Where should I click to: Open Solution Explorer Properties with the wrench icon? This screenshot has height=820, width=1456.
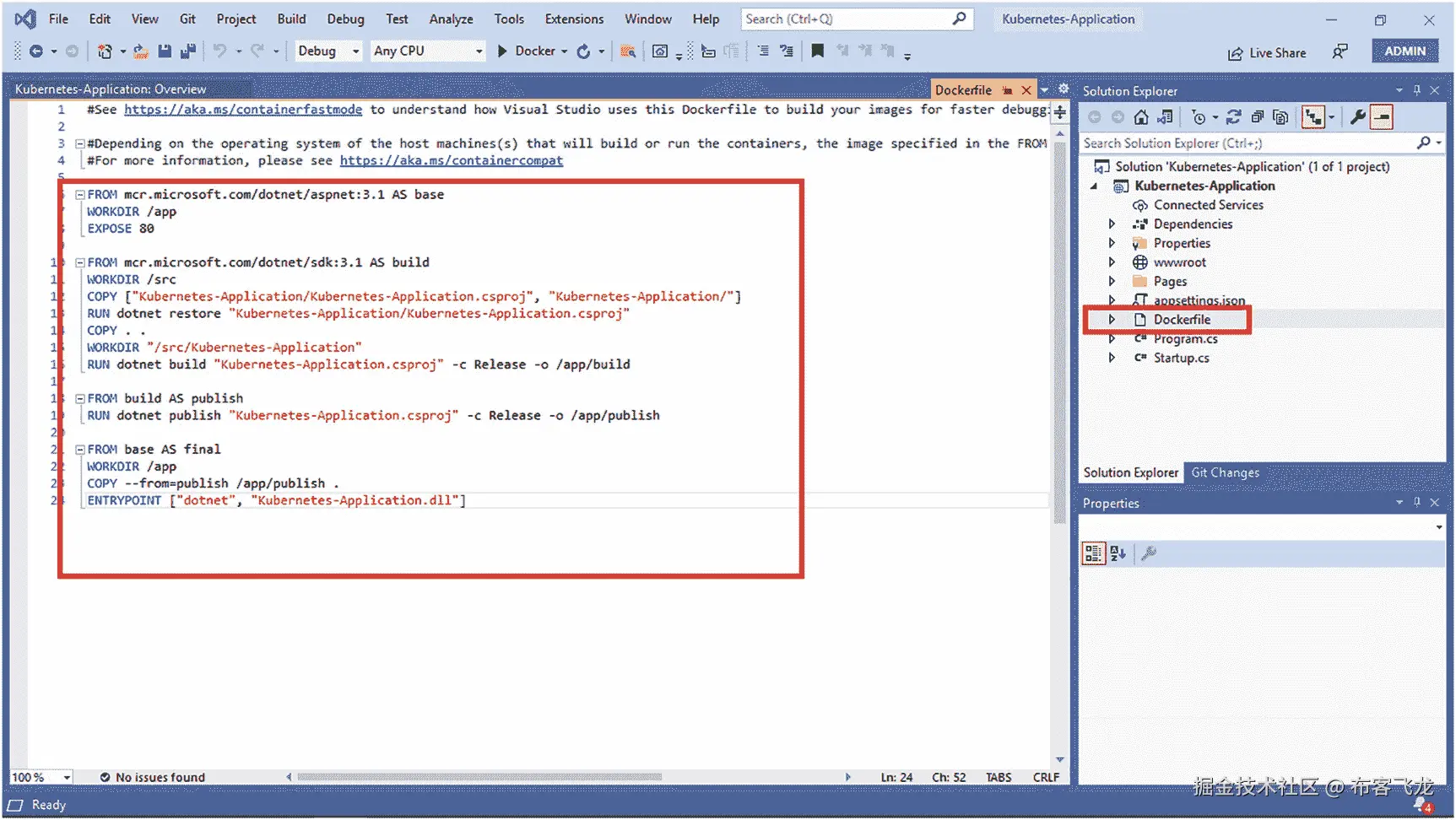click(1358, 117)
